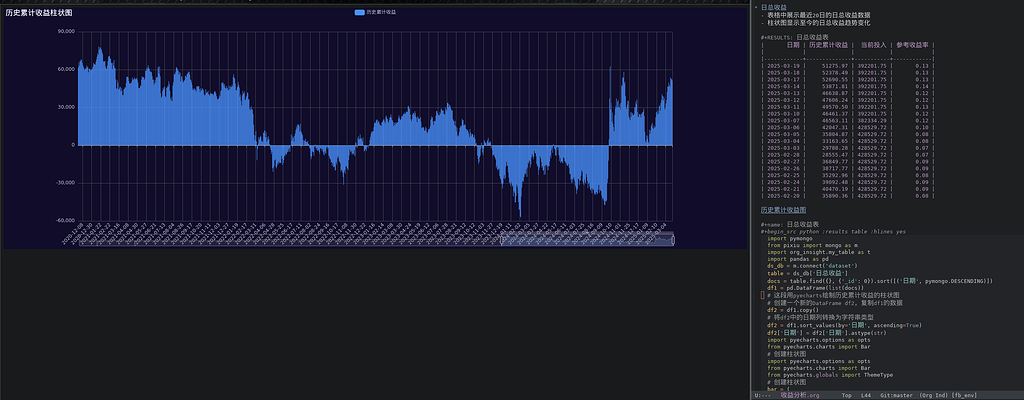Click the #+RESULTS: 日总收益表 line
The width and height of the screenshot is (1024, 400).
[x=800, y=36]
